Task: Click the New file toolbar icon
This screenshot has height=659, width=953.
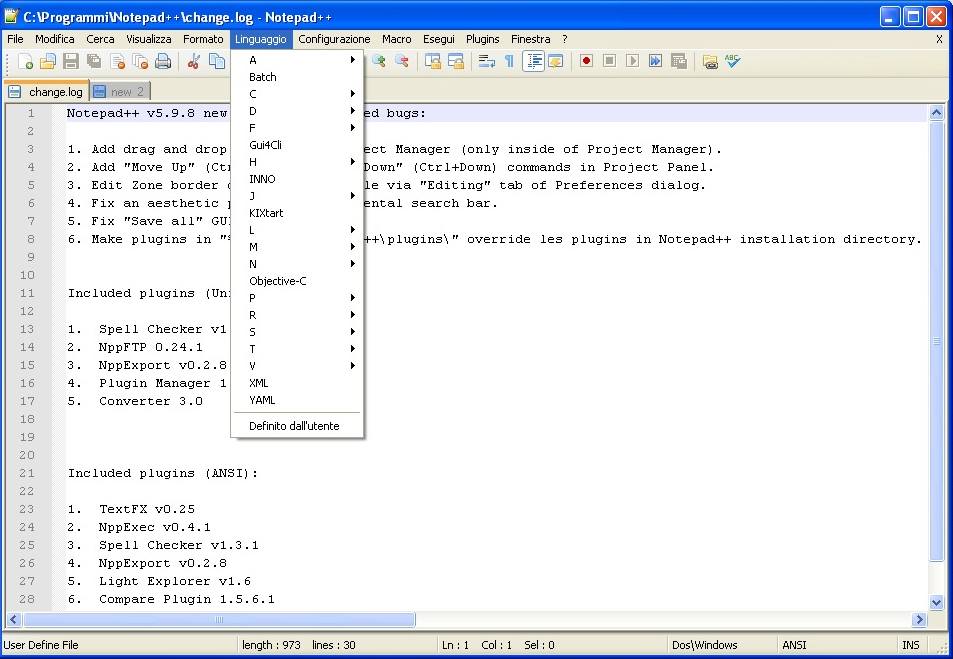Action: (25, 62)
